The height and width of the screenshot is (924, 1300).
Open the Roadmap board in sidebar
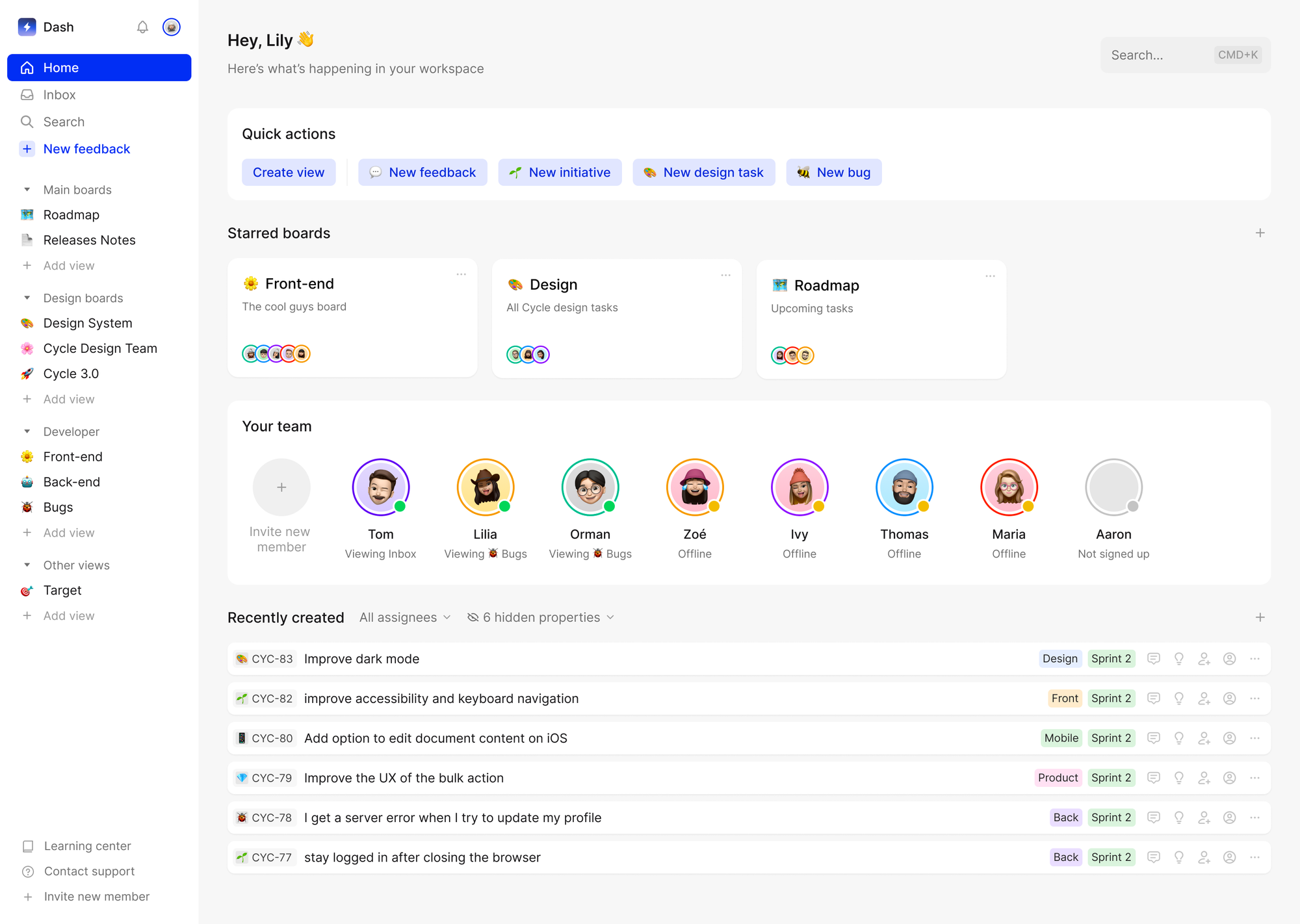[x=71, y=215]
